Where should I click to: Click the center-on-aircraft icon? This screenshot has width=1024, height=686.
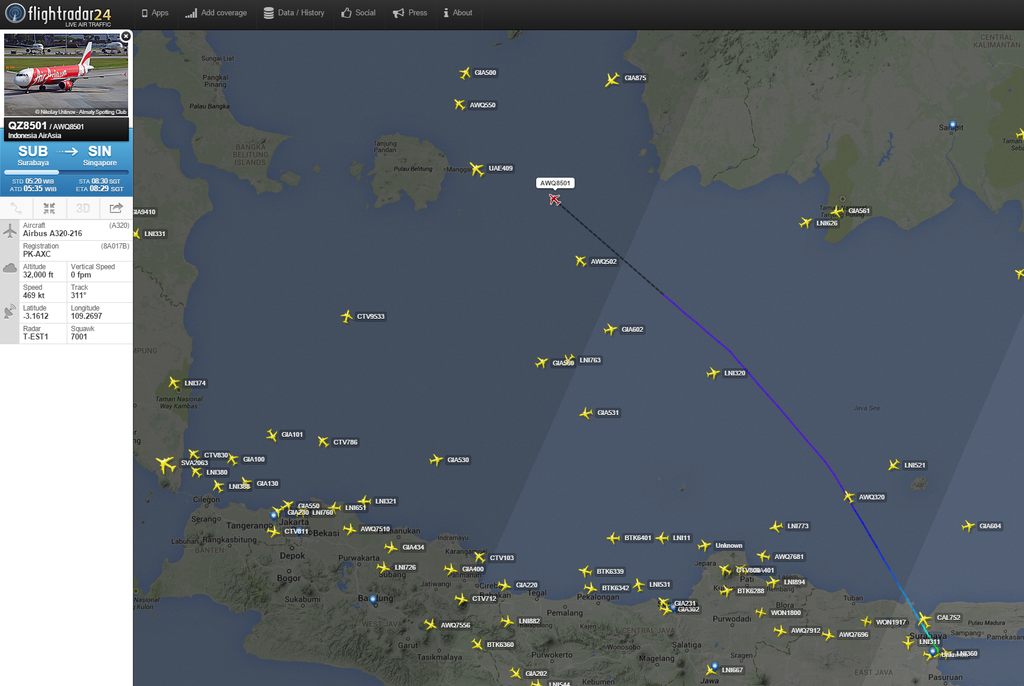click(x=49, y=208)
